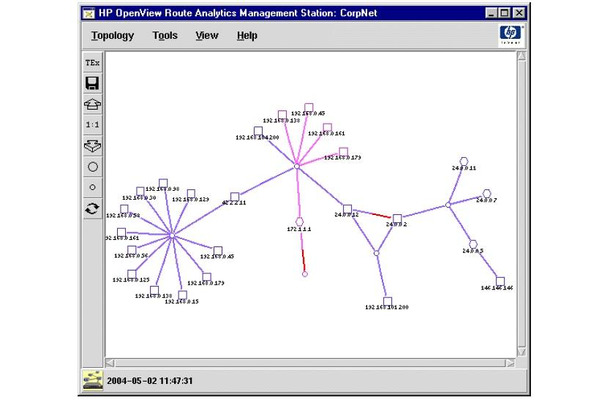Click the horizontal scrollbar left arrow

pyautogui.click(x=110, y=363)
